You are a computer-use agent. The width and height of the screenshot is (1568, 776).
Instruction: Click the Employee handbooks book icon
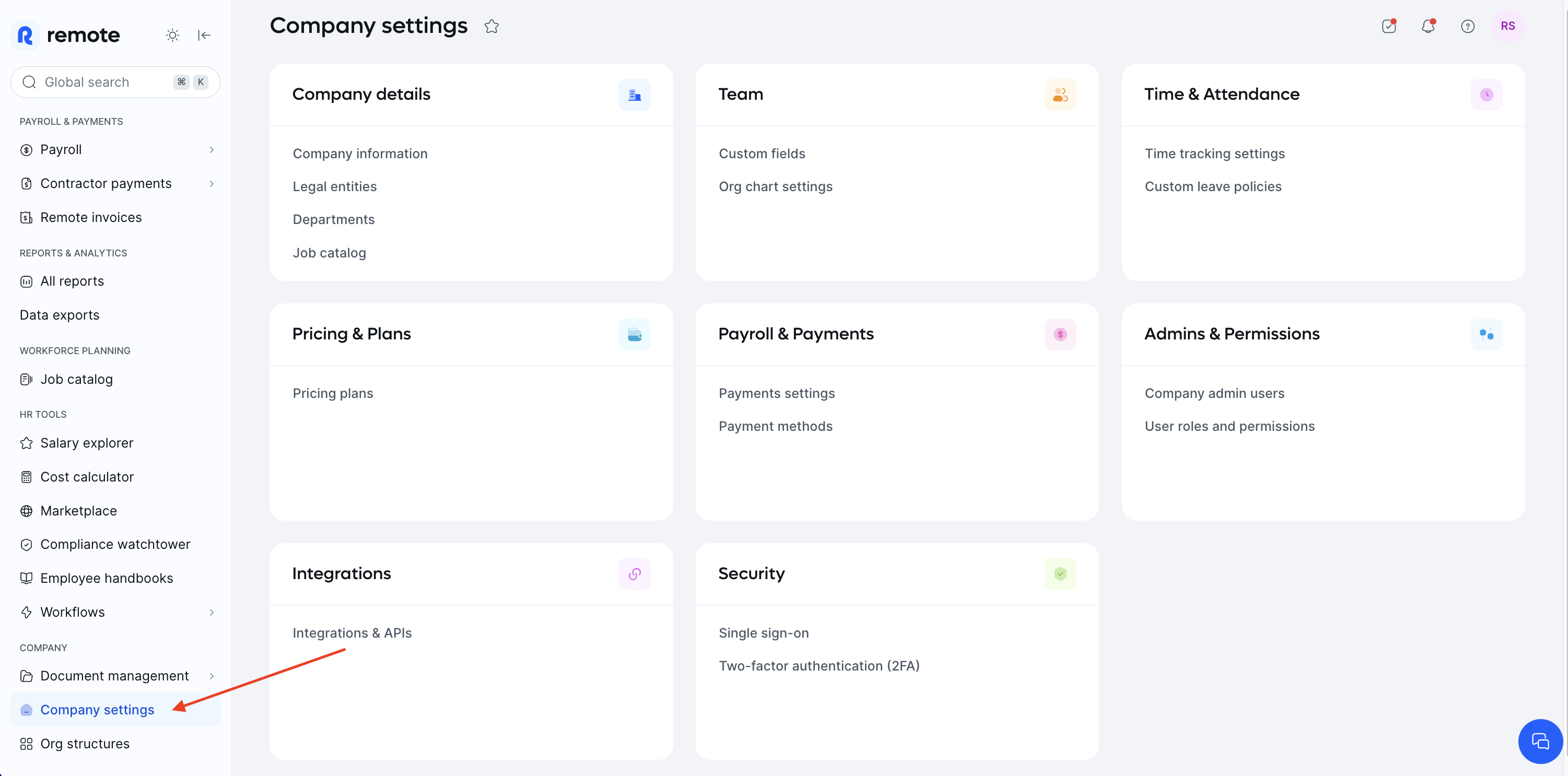pyautogui.click(x=26, y=578)
